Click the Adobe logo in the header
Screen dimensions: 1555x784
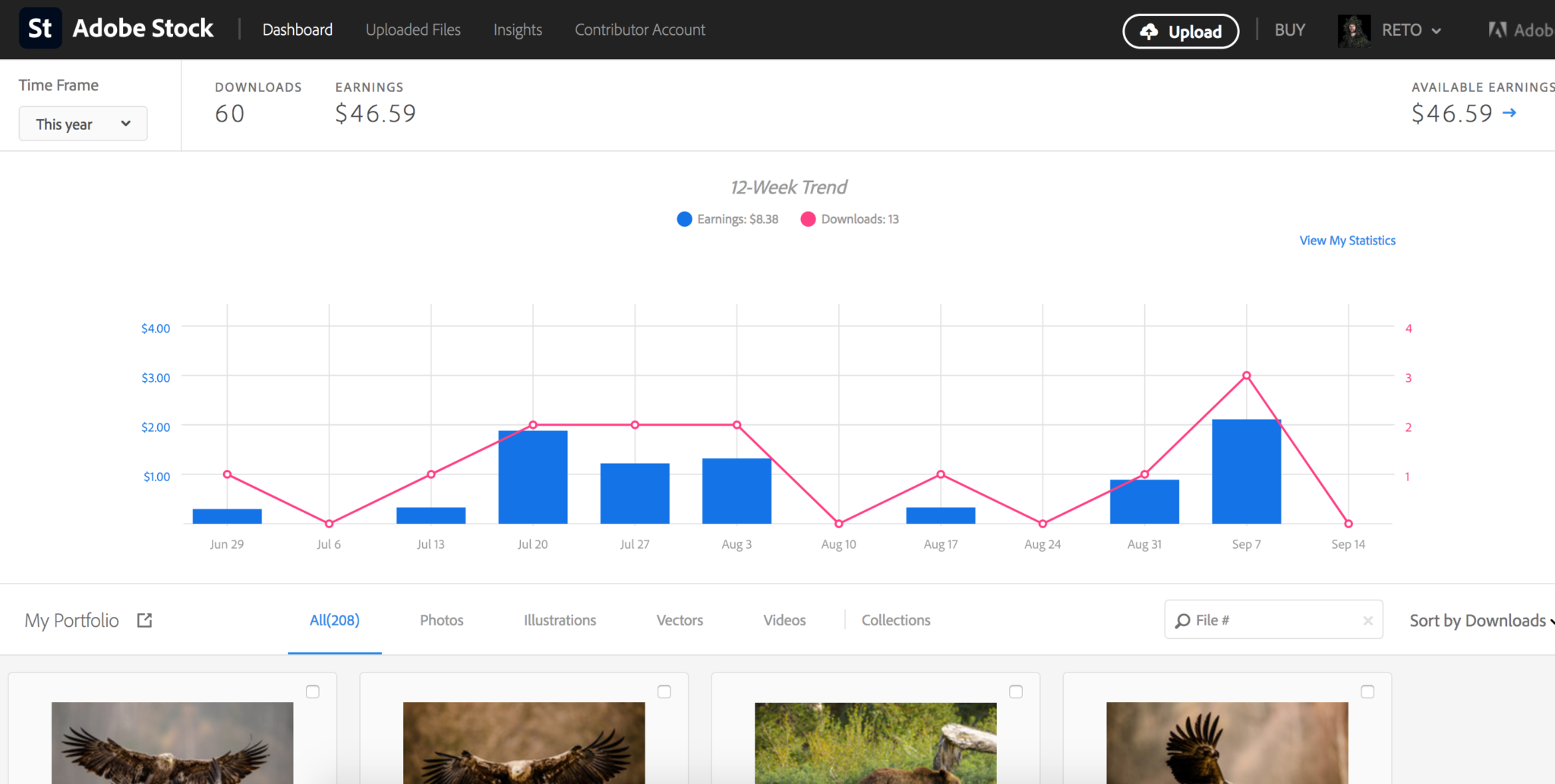(x=1497, y=30)
